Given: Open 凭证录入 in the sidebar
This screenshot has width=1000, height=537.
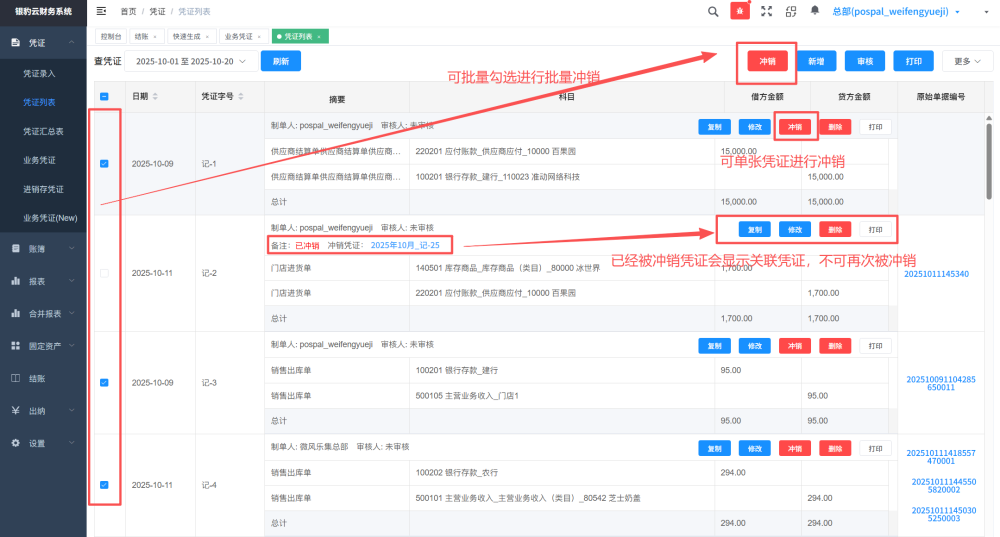Looking at the screenshot, I should (40, 73).
